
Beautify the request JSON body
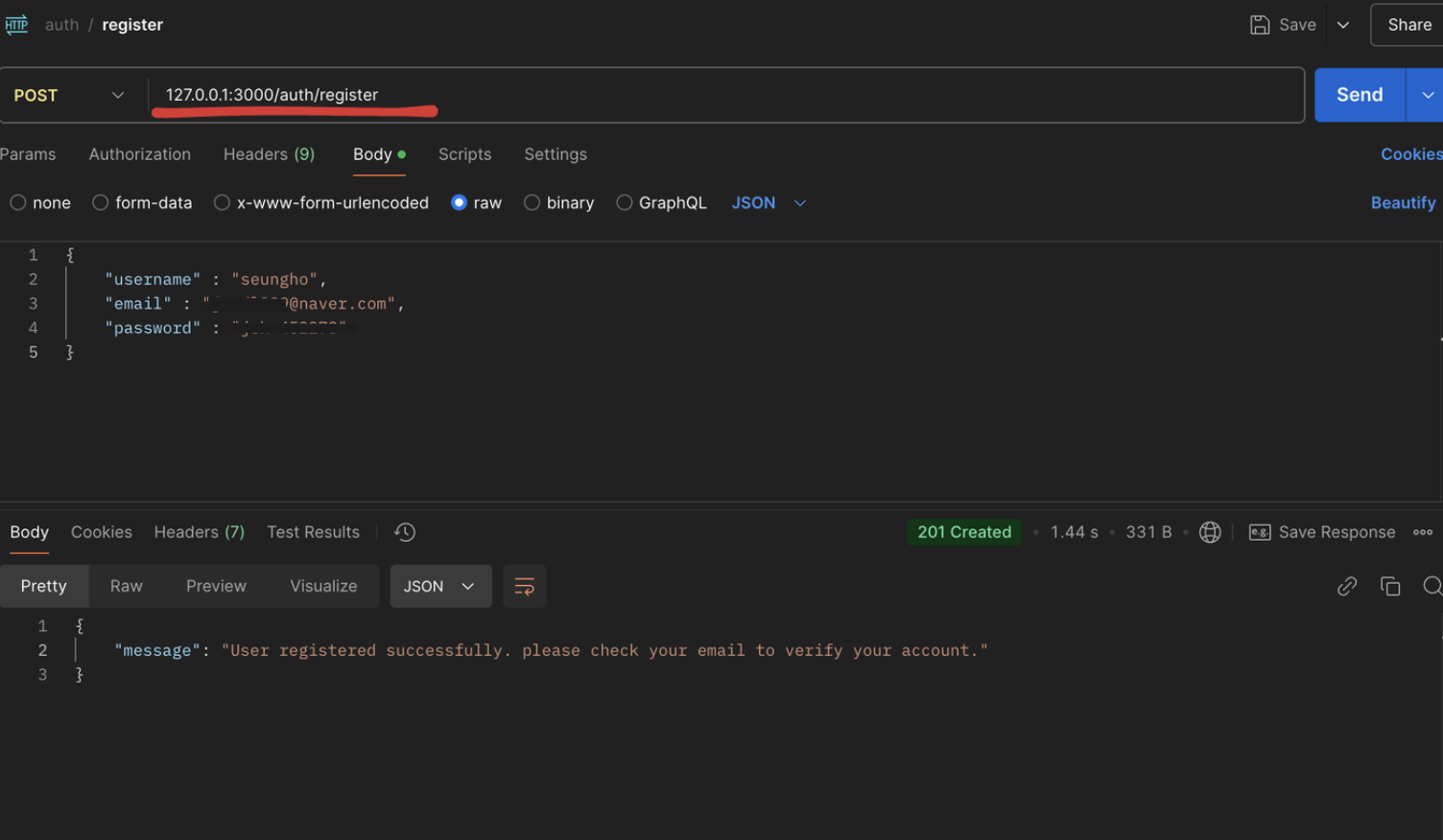1403,202
